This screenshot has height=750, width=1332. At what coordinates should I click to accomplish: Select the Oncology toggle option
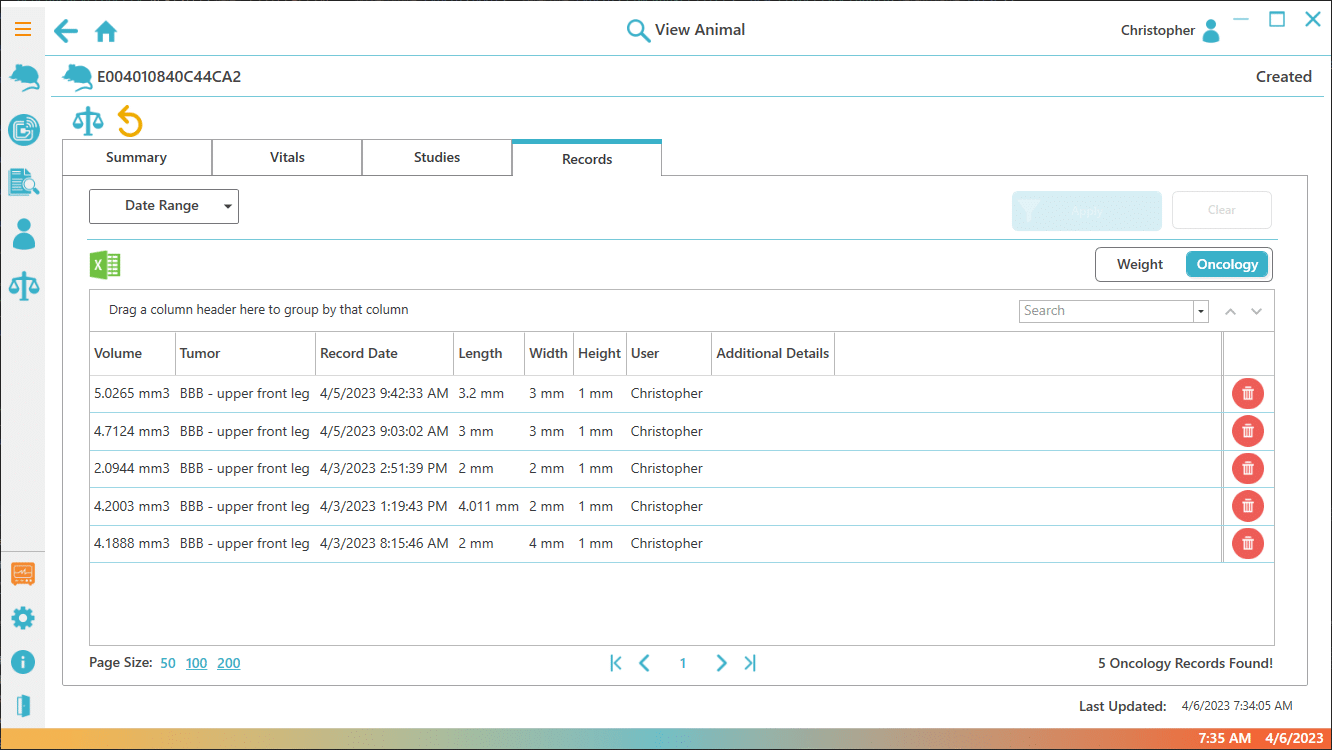coord(1227,265)
